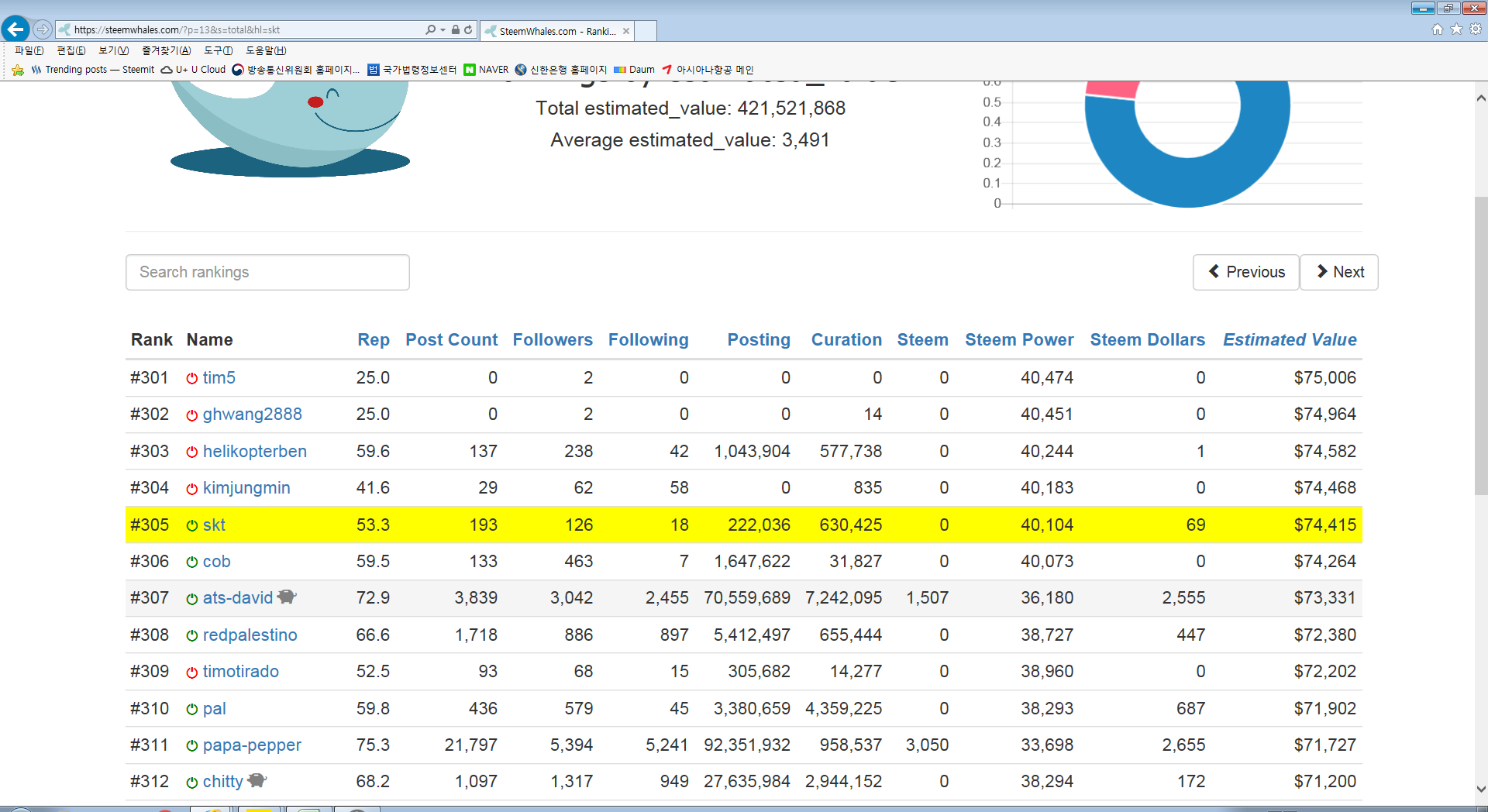The width and height of the screenshot is (1488, 812).
Task: Click the power status icon next to helikopterben
Action: 191,452
